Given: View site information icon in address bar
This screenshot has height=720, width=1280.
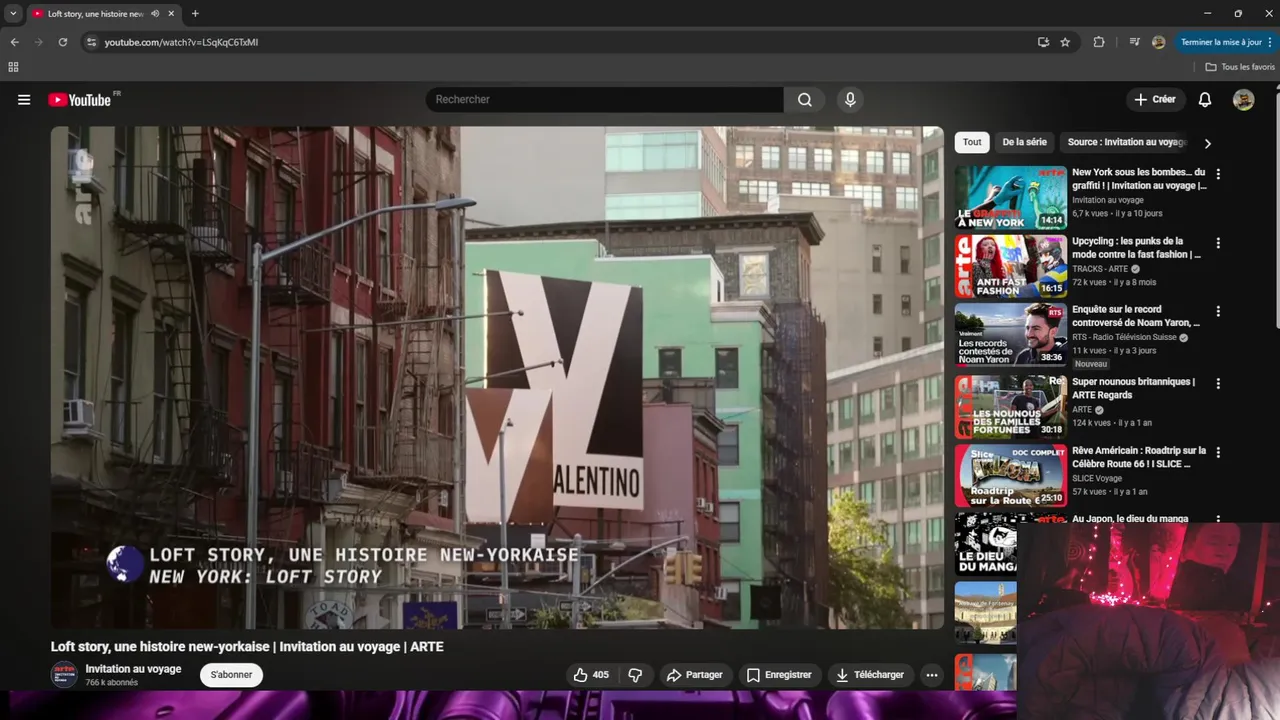Looking at the screenshot, I should [91, 42].
